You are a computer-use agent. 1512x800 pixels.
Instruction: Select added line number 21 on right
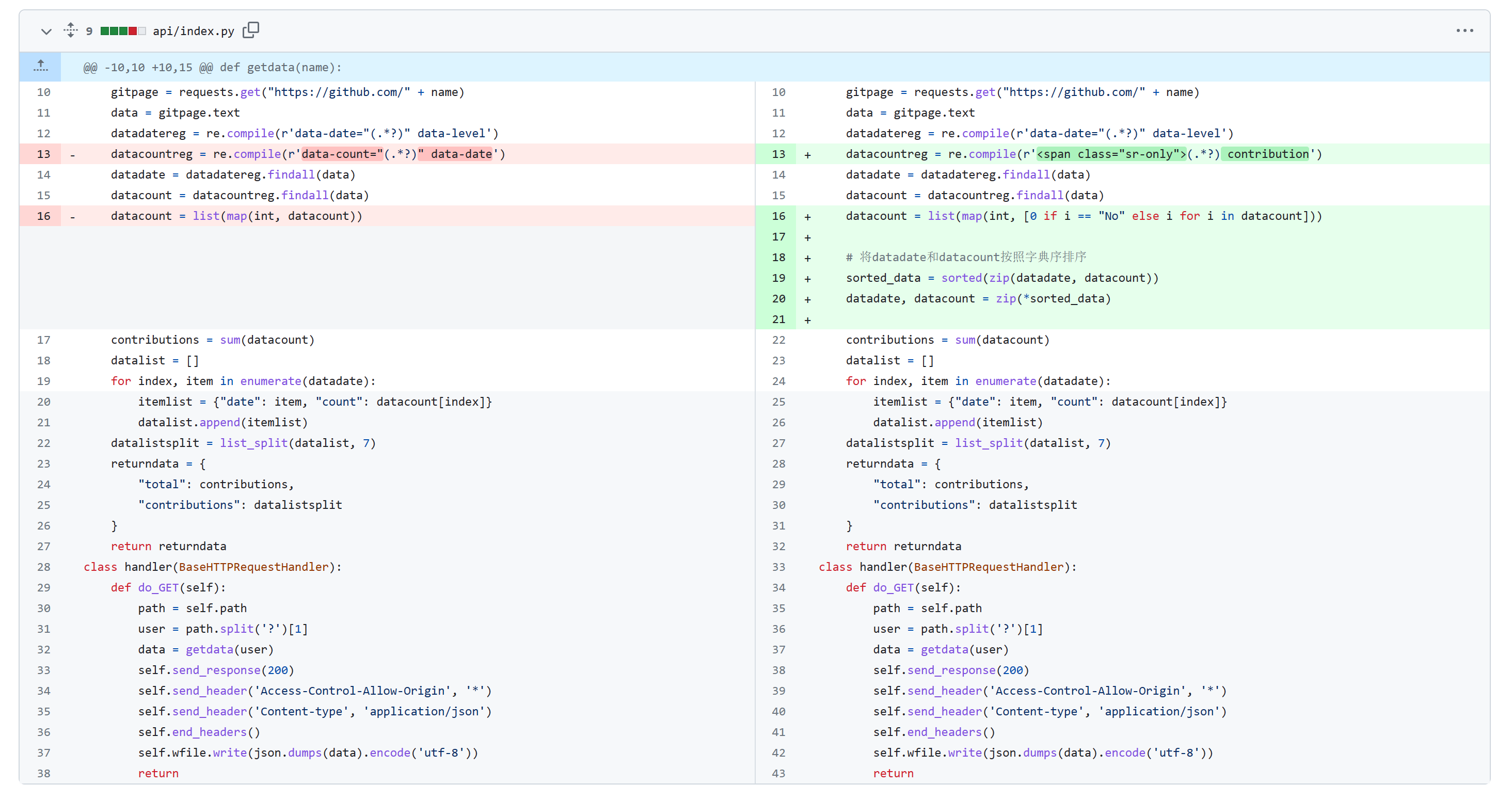[778, 319]
